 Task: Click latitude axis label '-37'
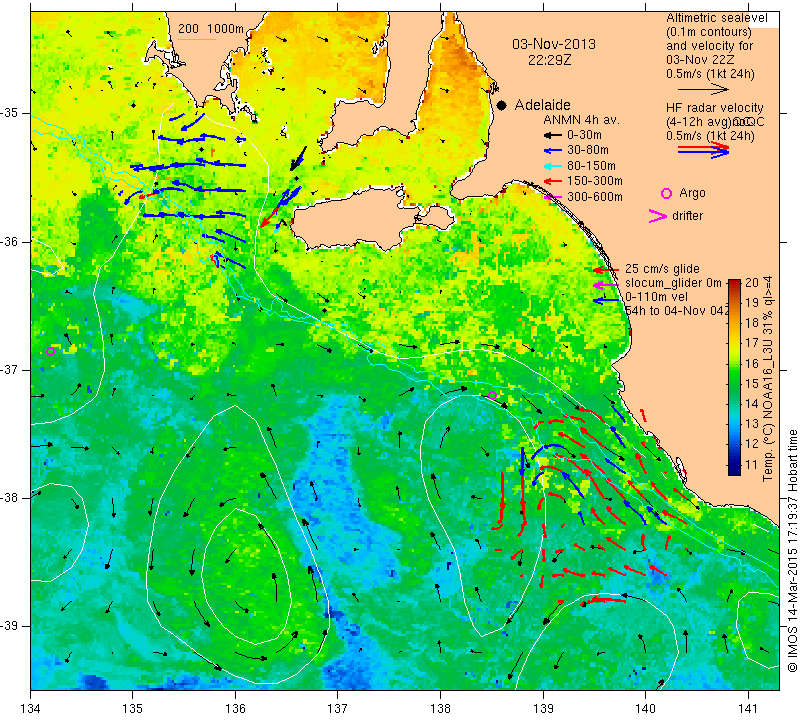point(10,369)
